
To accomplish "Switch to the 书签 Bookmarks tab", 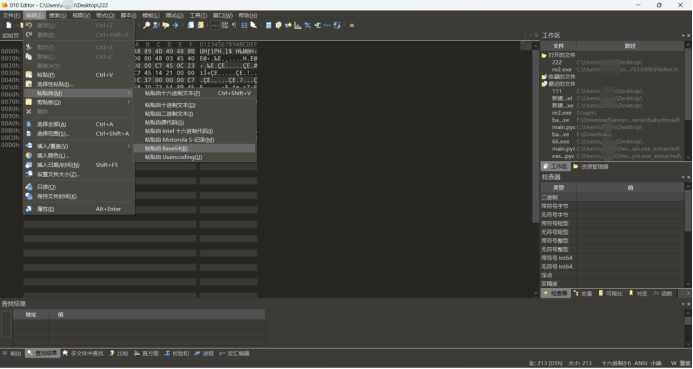I will click(638, 293).
